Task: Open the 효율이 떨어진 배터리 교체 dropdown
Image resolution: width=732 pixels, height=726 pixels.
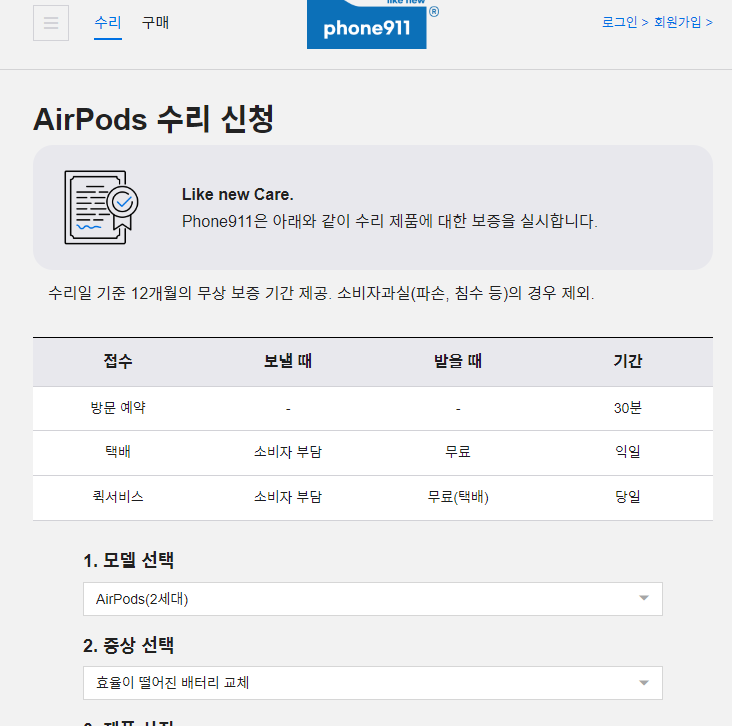Action: tap(373, 683)
